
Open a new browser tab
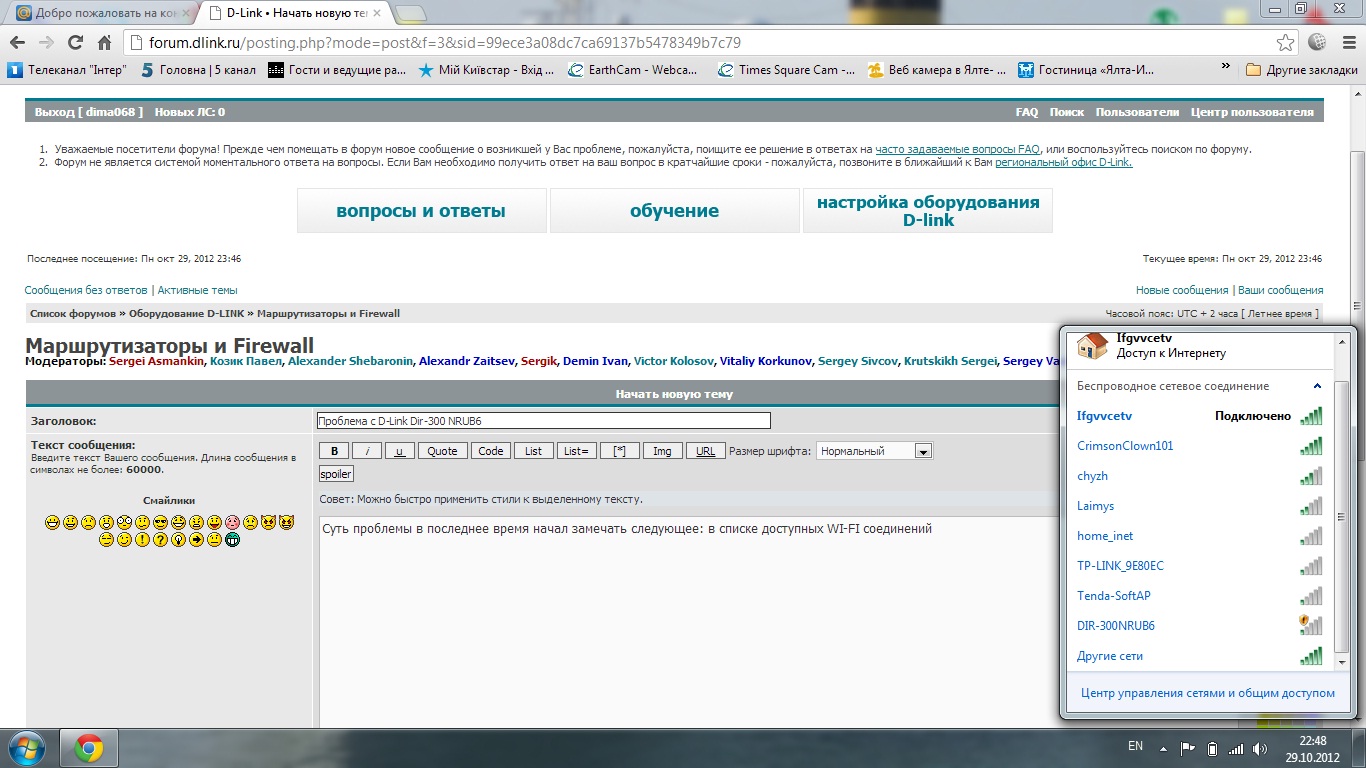(410, 13)
